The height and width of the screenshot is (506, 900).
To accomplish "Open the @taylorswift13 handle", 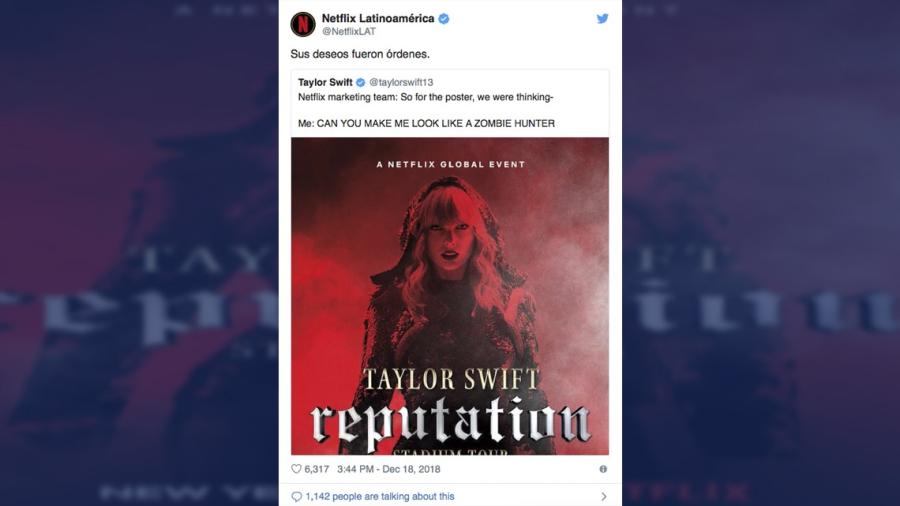I will [x=401, y=83].
